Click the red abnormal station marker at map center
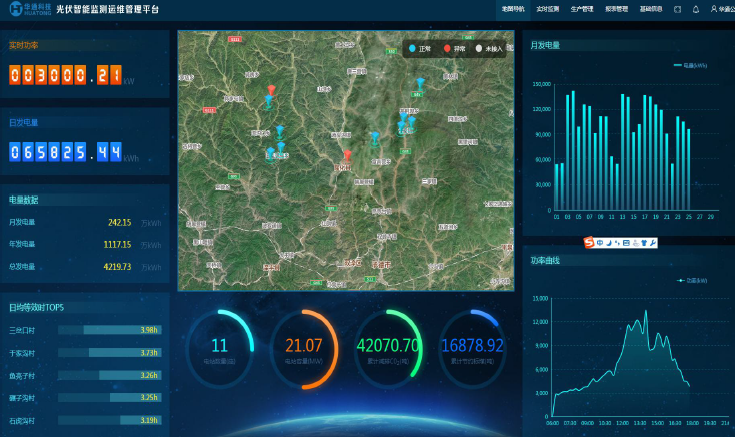 (347, 156)
